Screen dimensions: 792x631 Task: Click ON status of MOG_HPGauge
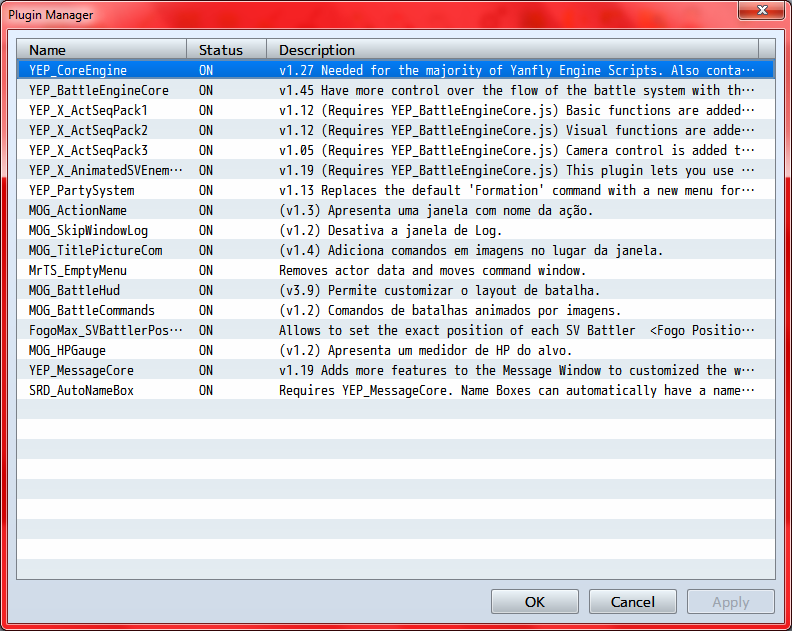206,350
